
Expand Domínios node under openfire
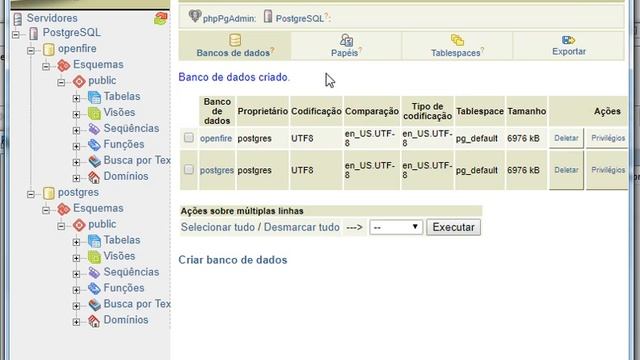[x=76, y=178]
